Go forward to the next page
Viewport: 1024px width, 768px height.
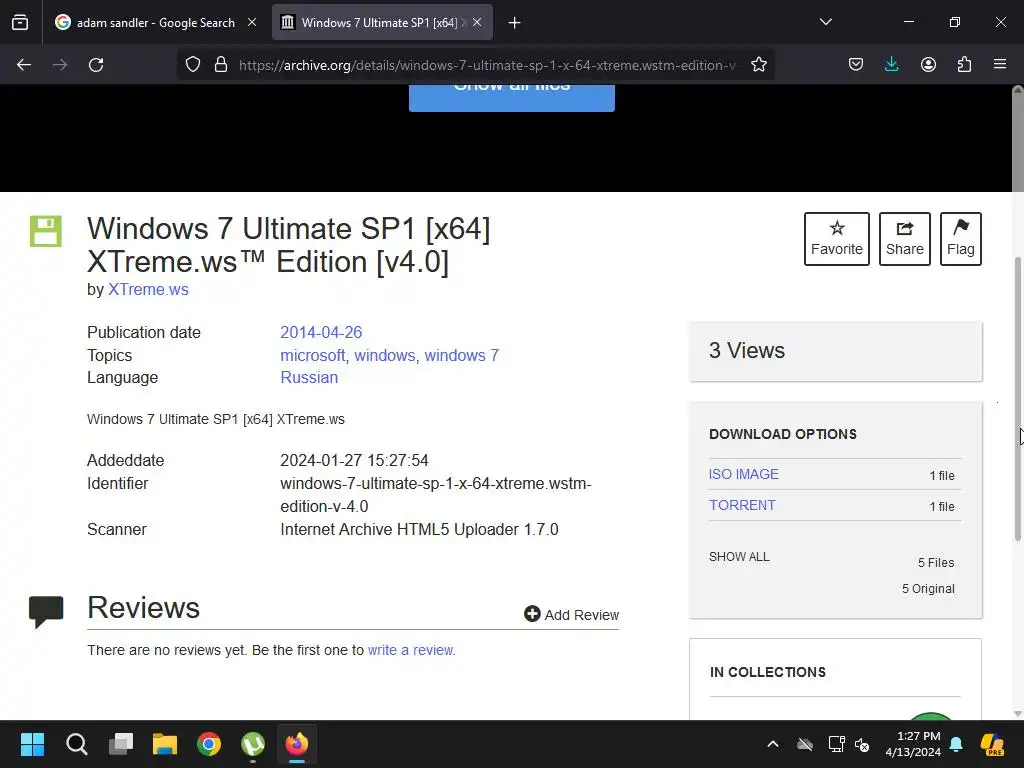[x=60, y=65]
